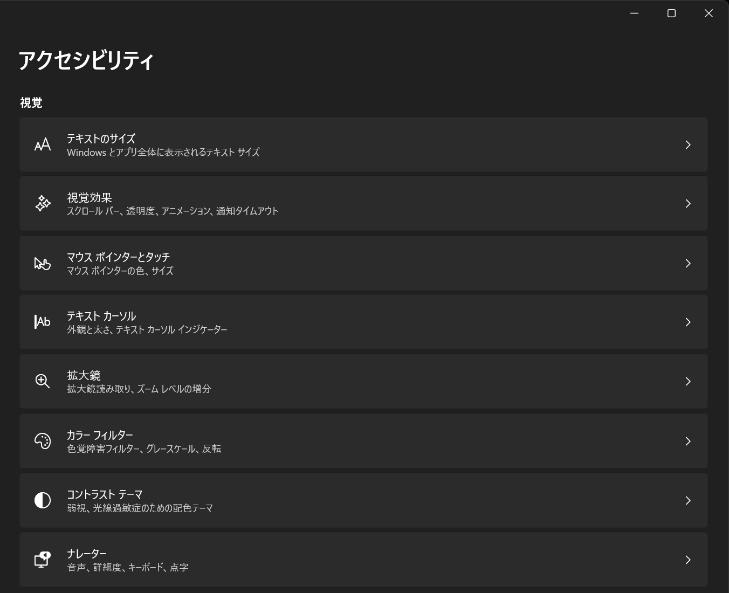Viewport: 729px width, 593px height.
Task: Click chevron on テキスト カーソル row
Action: pos(688,322)
